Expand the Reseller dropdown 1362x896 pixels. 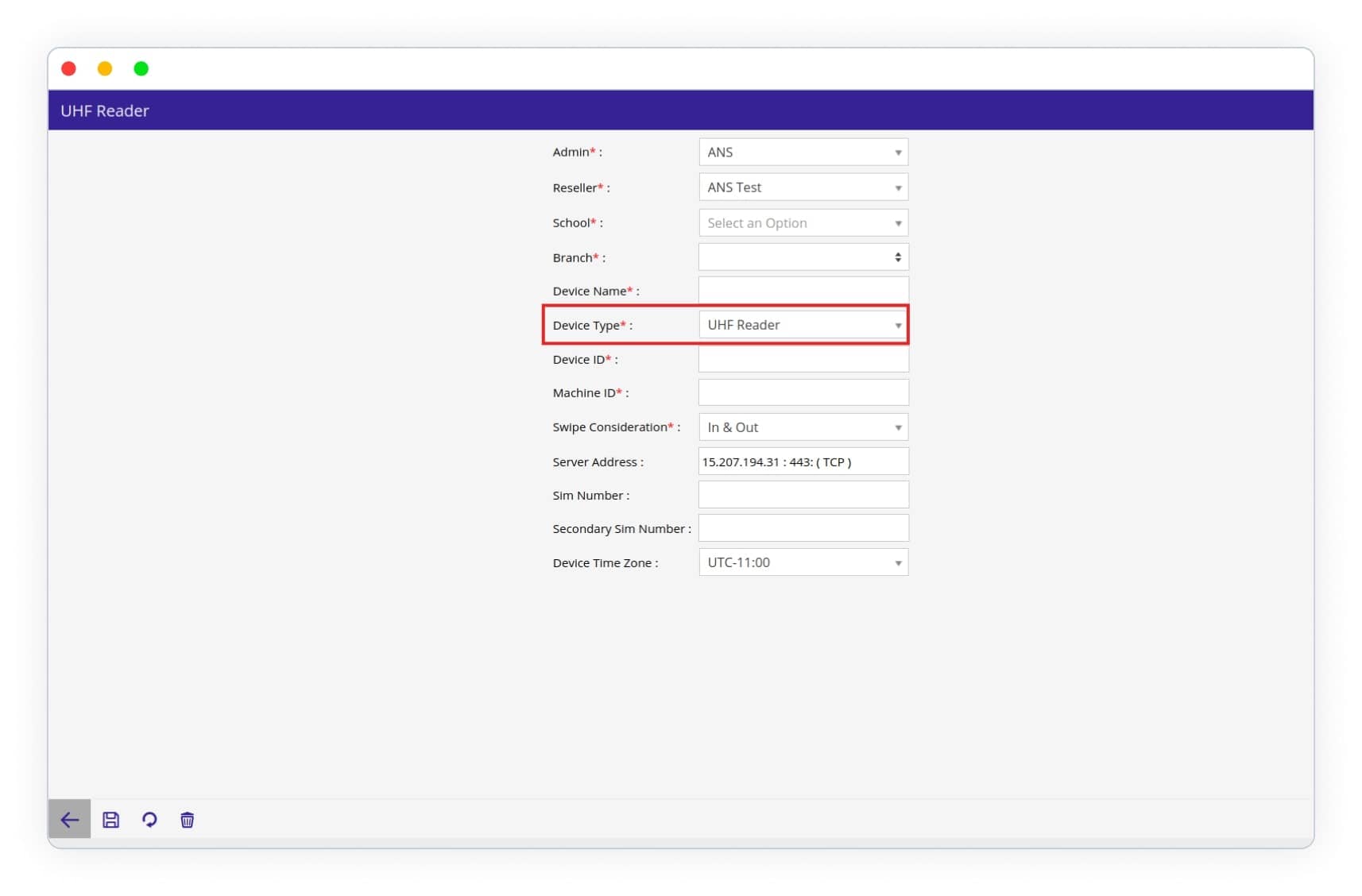pyautogui.click(x=803, y=187)
